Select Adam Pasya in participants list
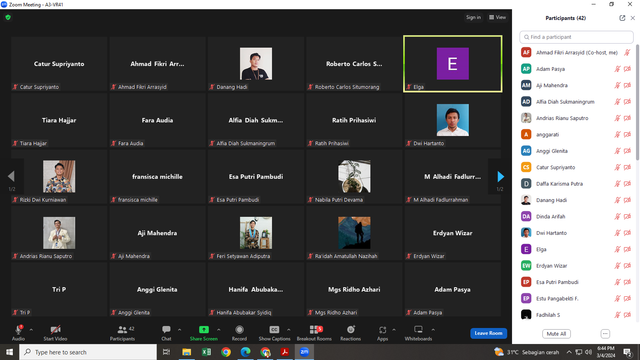 click(x=576, y=69)
